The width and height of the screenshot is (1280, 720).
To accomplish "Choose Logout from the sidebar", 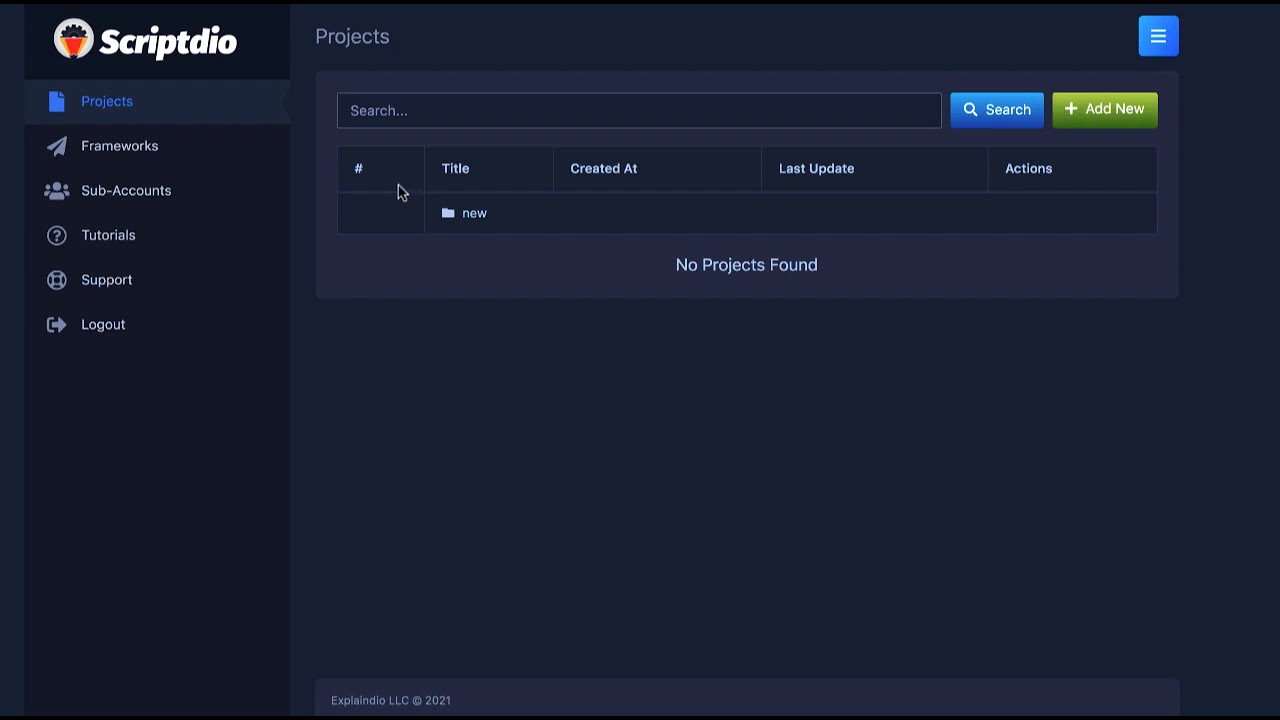I will (157, 324).
